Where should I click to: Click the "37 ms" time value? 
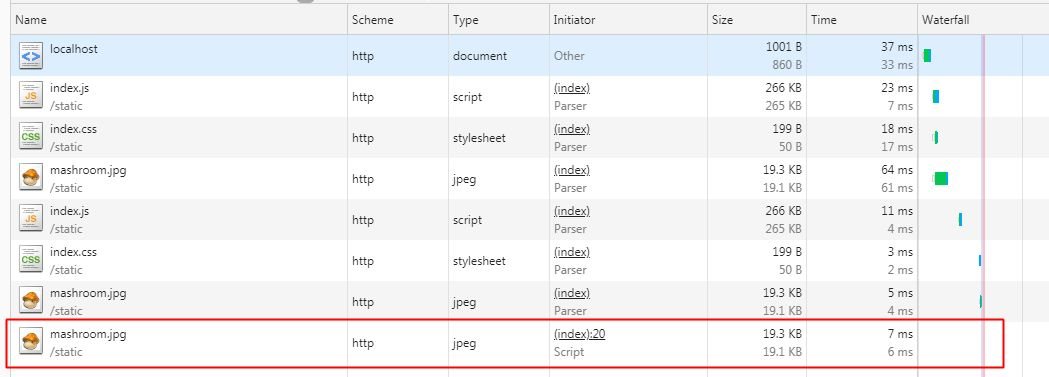(897, 47)
